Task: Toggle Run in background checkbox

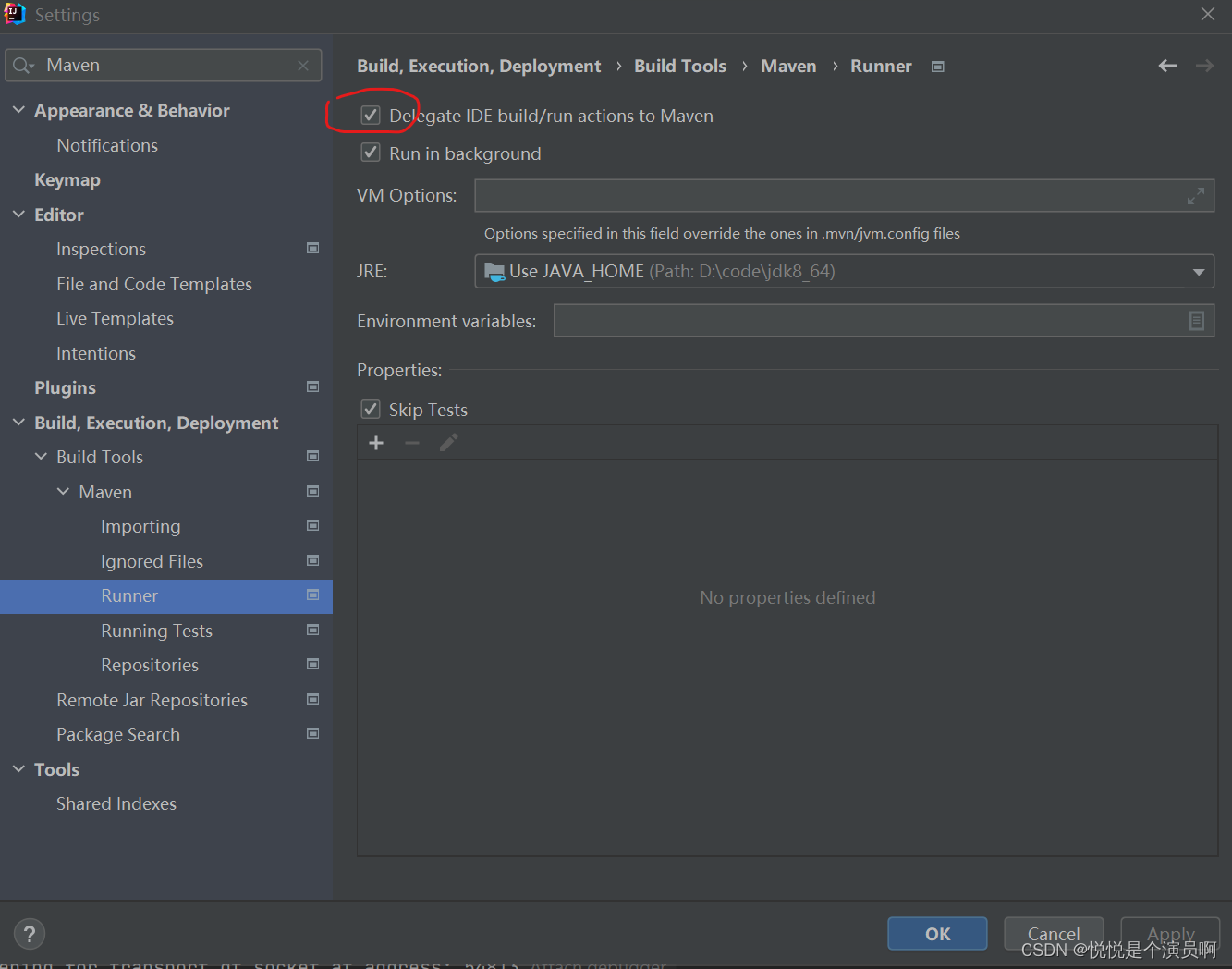Action: [371, 153]
